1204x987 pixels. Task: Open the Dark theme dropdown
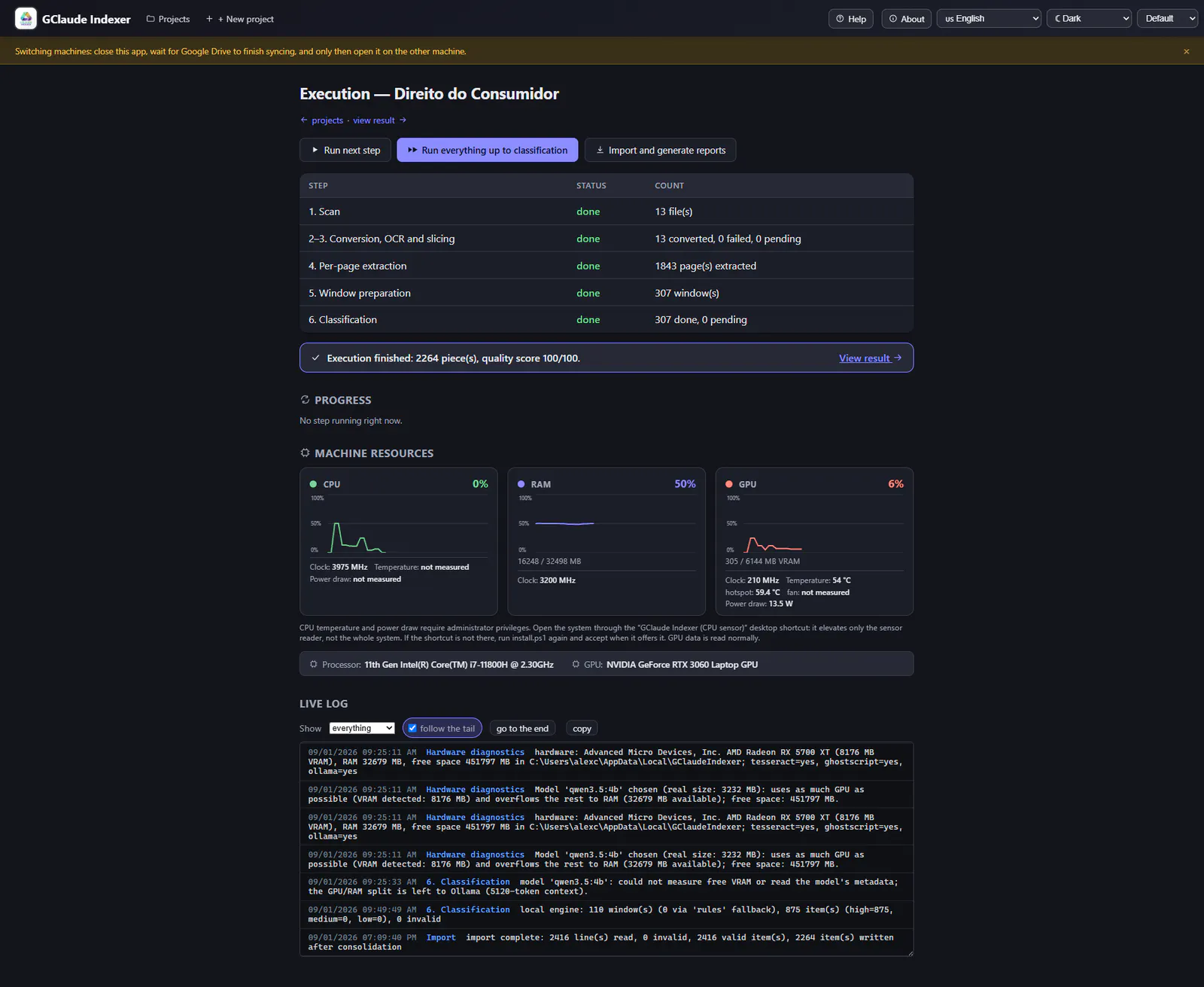[x=1090, y=19]
